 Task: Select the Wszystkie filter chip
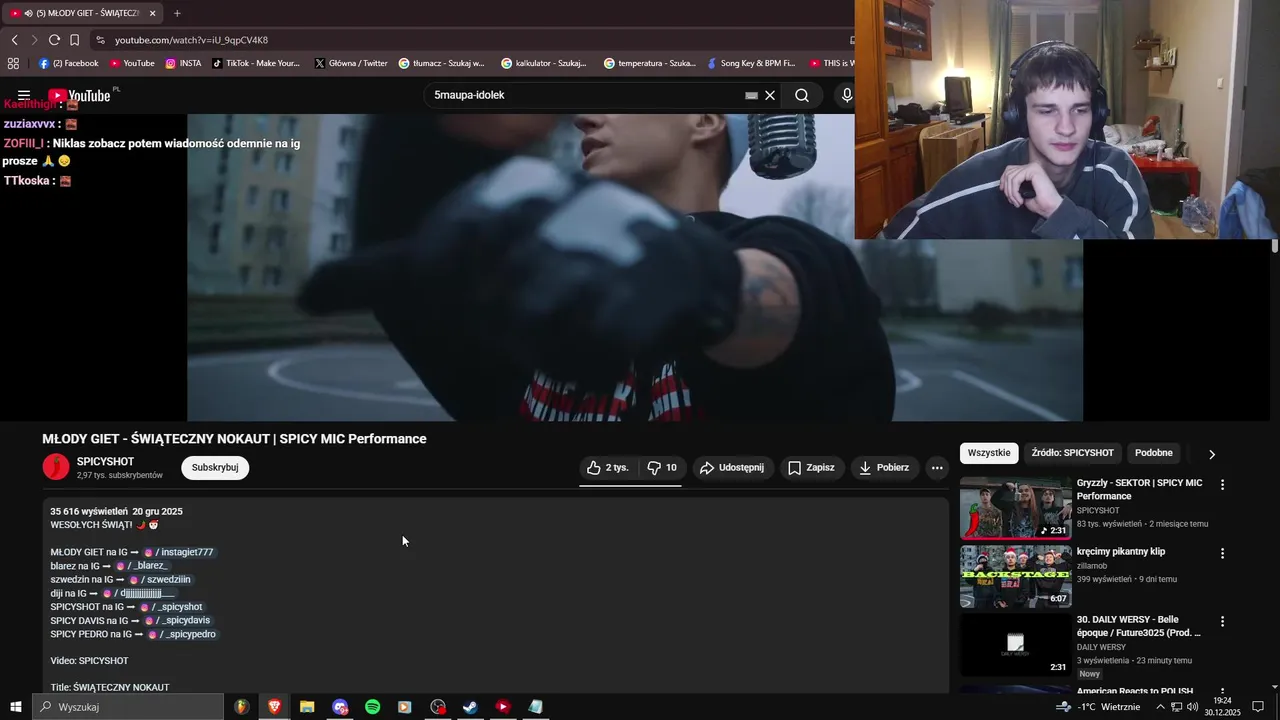coord(989,453)
